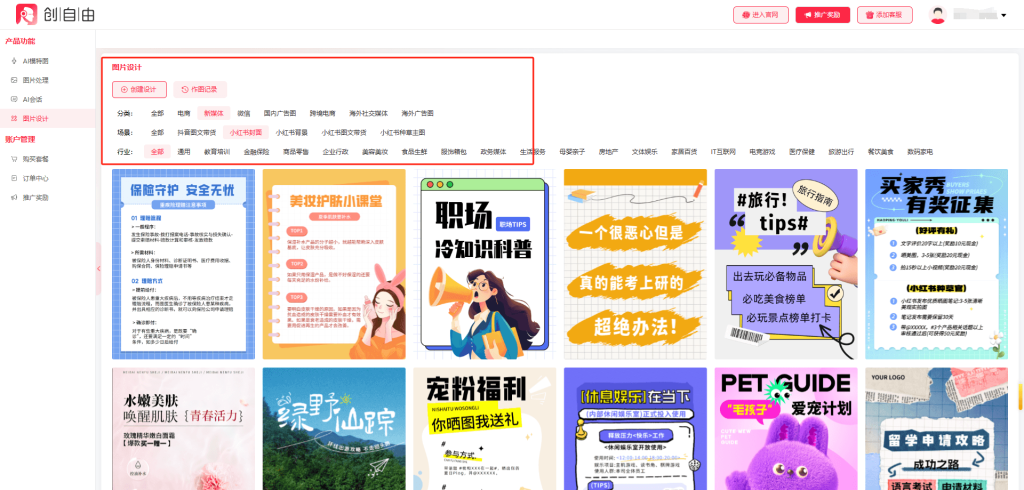
Task: Go to 购买套餐 in sidebar
Action: tap(36, 158)
